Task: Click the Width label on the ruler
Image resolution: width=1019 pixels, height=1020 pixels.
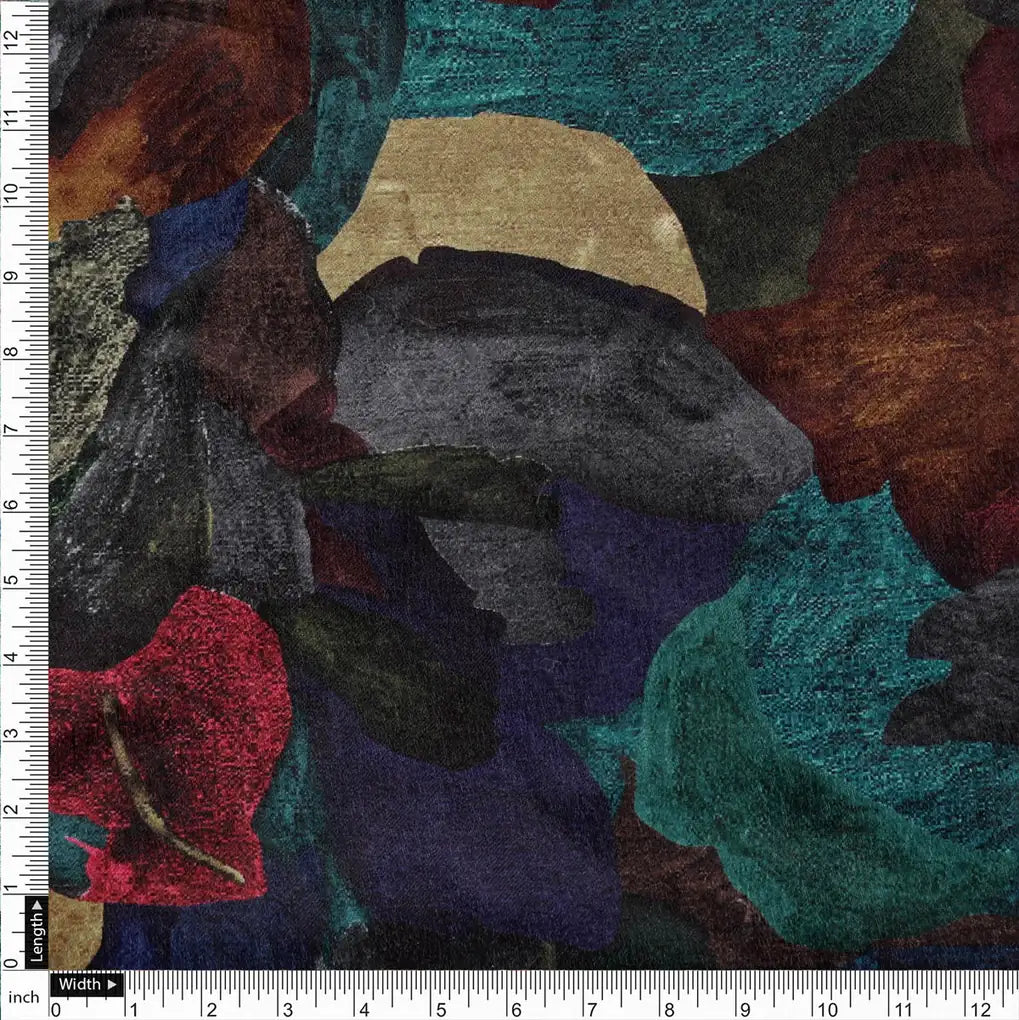Action: point(80,984)
